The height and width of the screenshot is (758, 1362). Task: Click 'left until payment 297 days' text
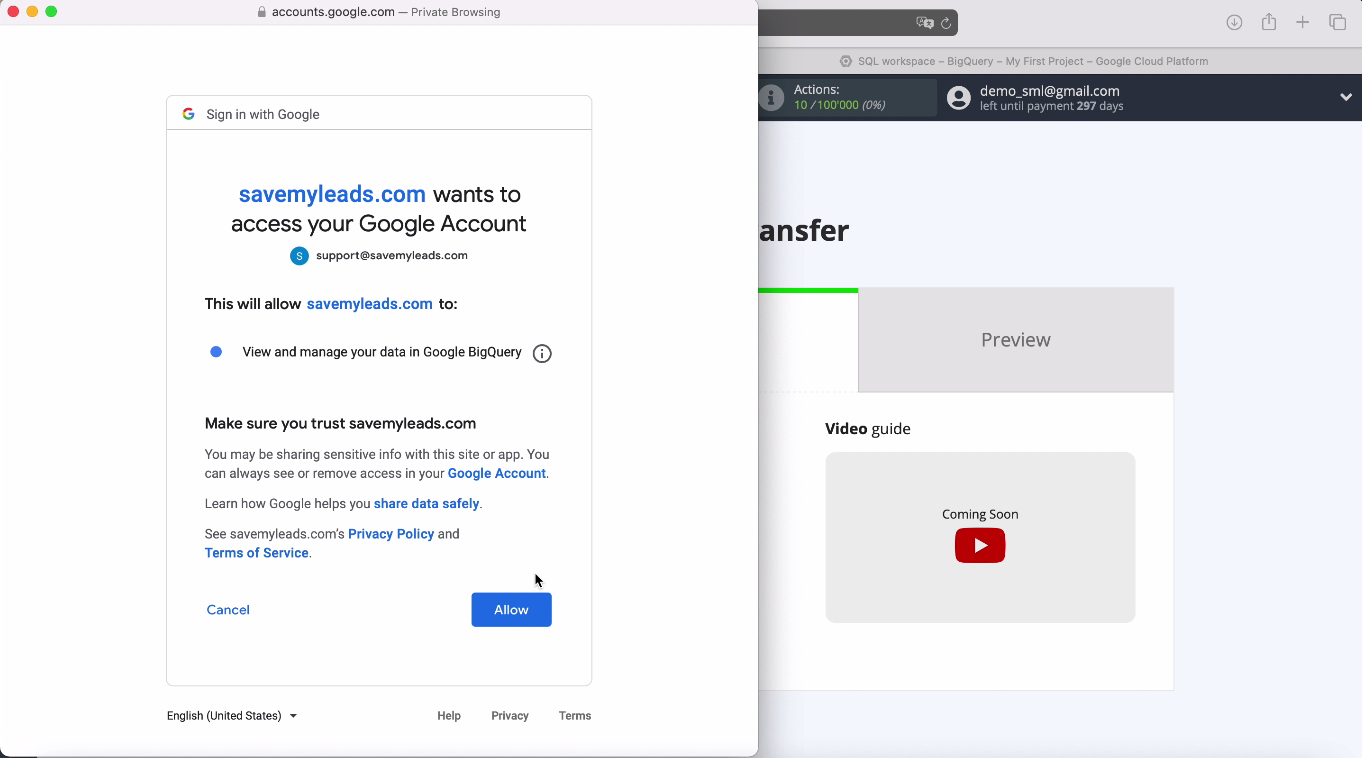[1051, 106]
